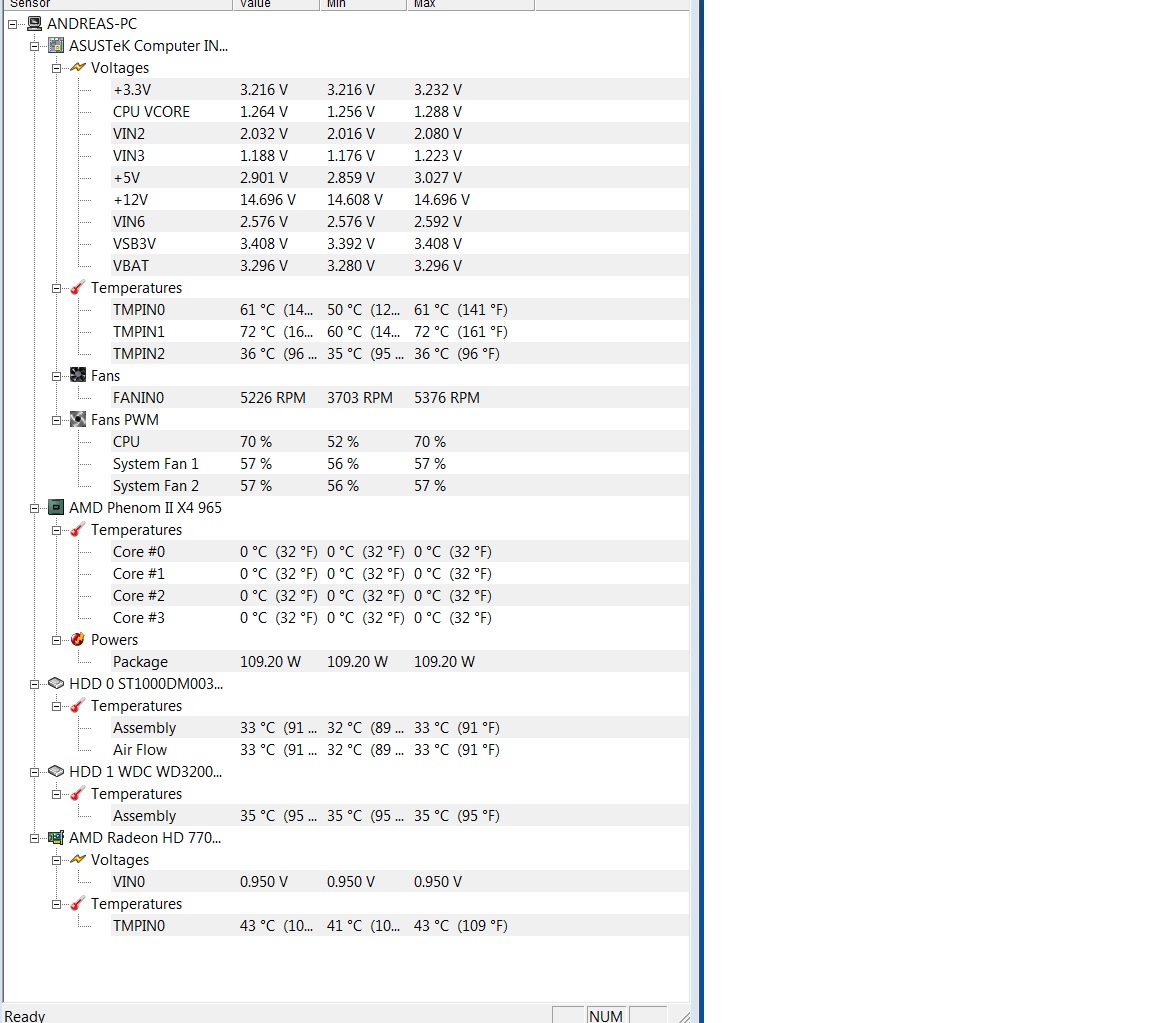The width and height of the screenshot is (1152, 1023).
Task: Click the Radeon Voltages lightning icon
Action: point(78,860)
